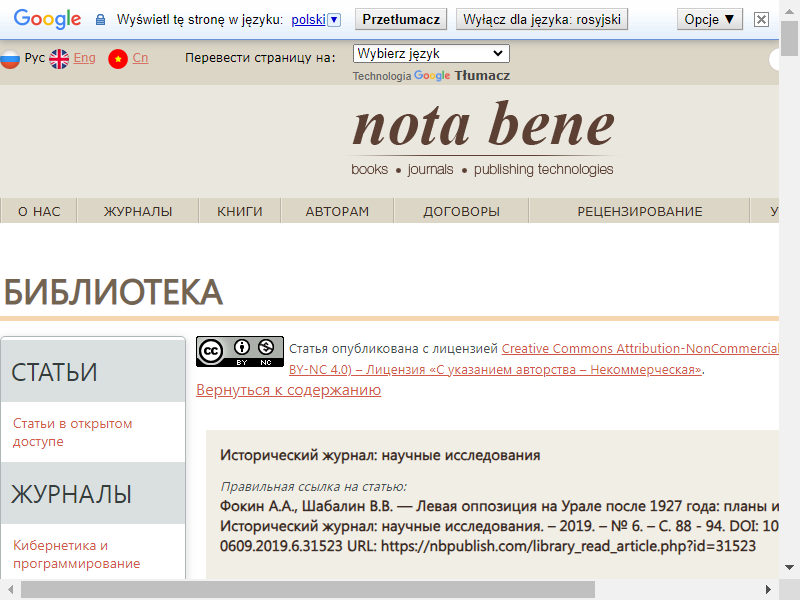This screenshot has height=600, width=800.
Task: Open the 'Opcje' options dropdown
Action: click(x=710, y=20)
